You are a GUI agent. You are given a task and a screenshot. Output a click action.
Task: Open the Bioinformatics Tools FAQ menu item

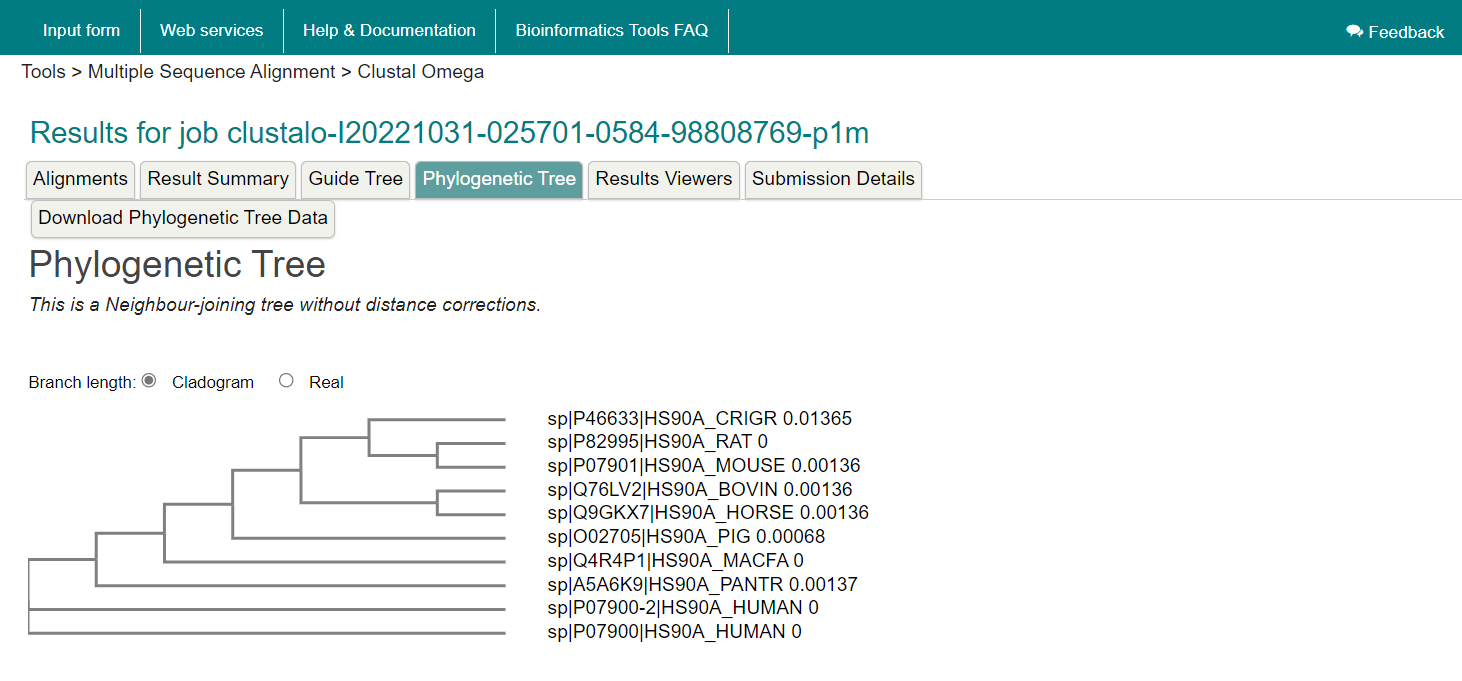click(612, 30)
